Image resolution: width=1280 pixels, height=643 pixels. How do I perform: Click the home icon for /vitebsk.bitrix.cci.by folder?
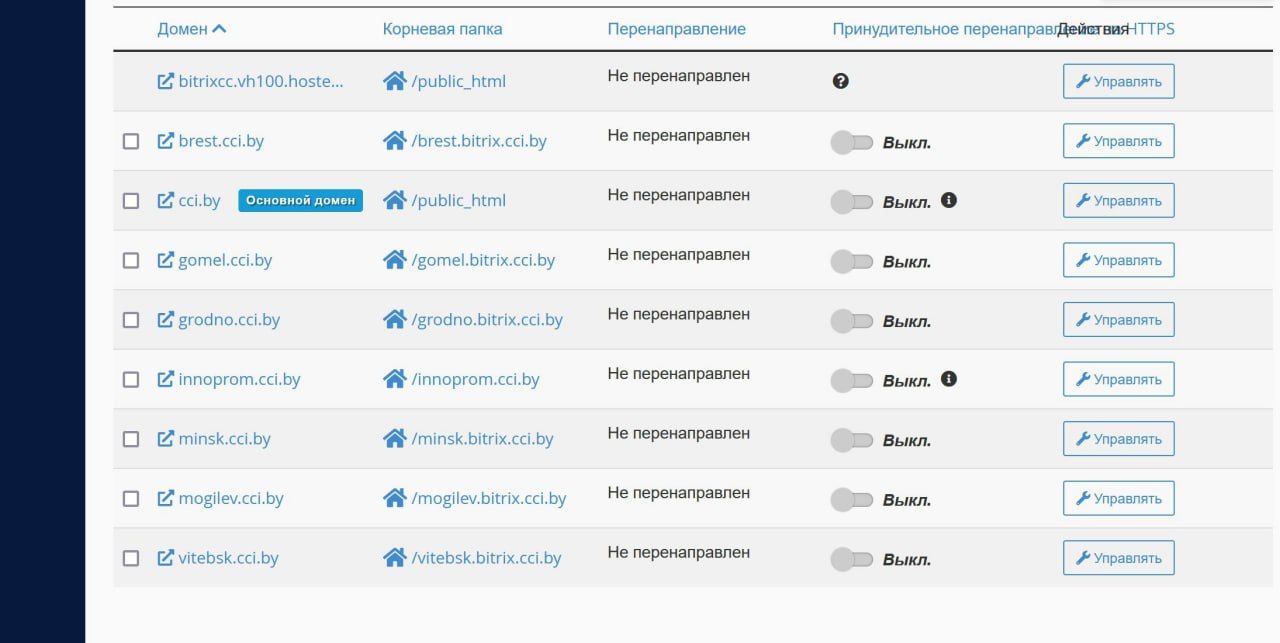click(394, 558)
